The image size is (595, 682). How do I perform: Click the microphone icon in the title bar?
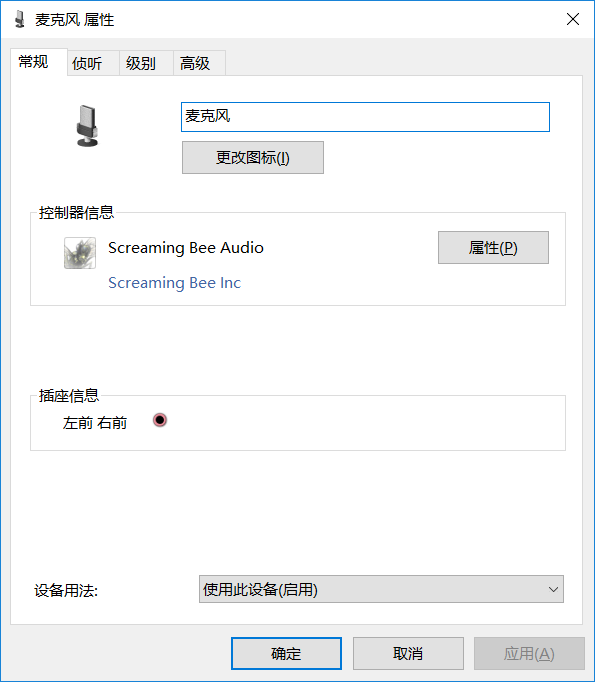19,20
